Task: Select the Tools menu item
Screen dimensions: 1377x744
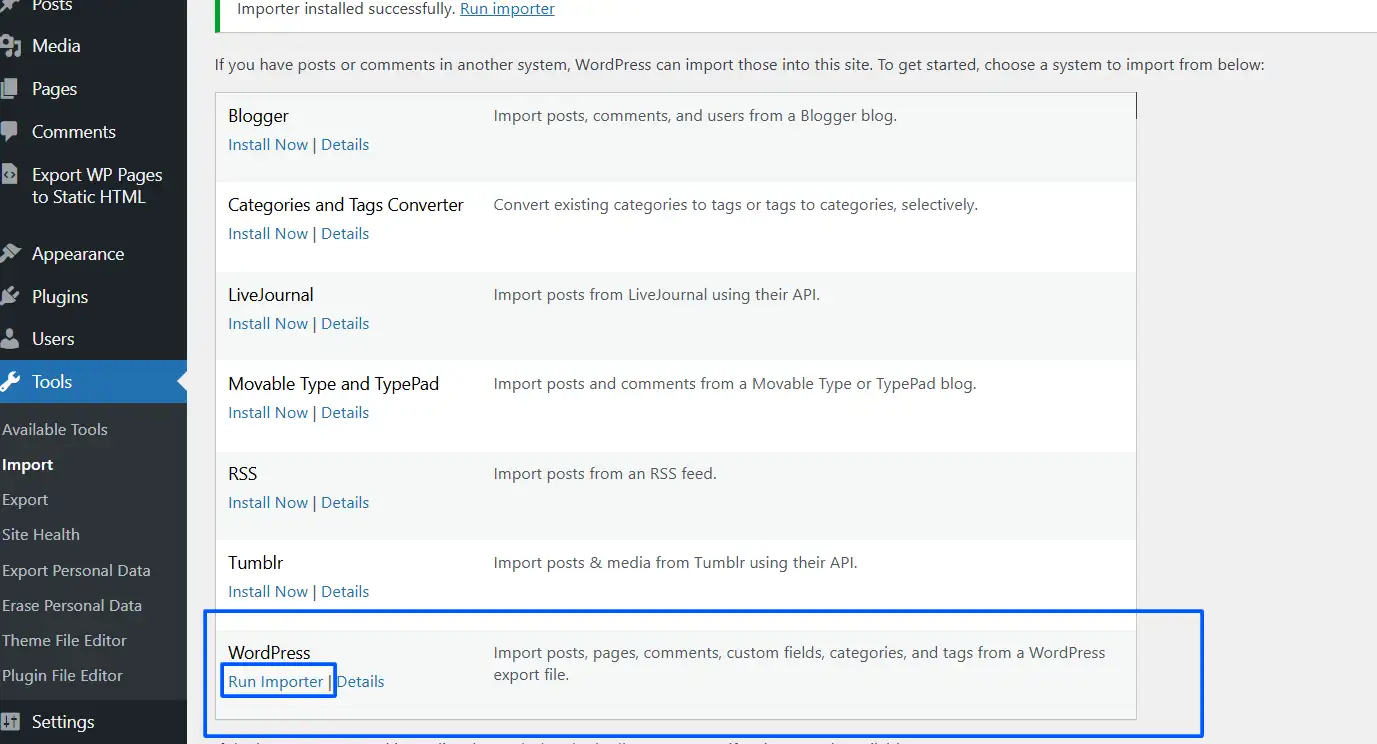Action: coord(93,382)
